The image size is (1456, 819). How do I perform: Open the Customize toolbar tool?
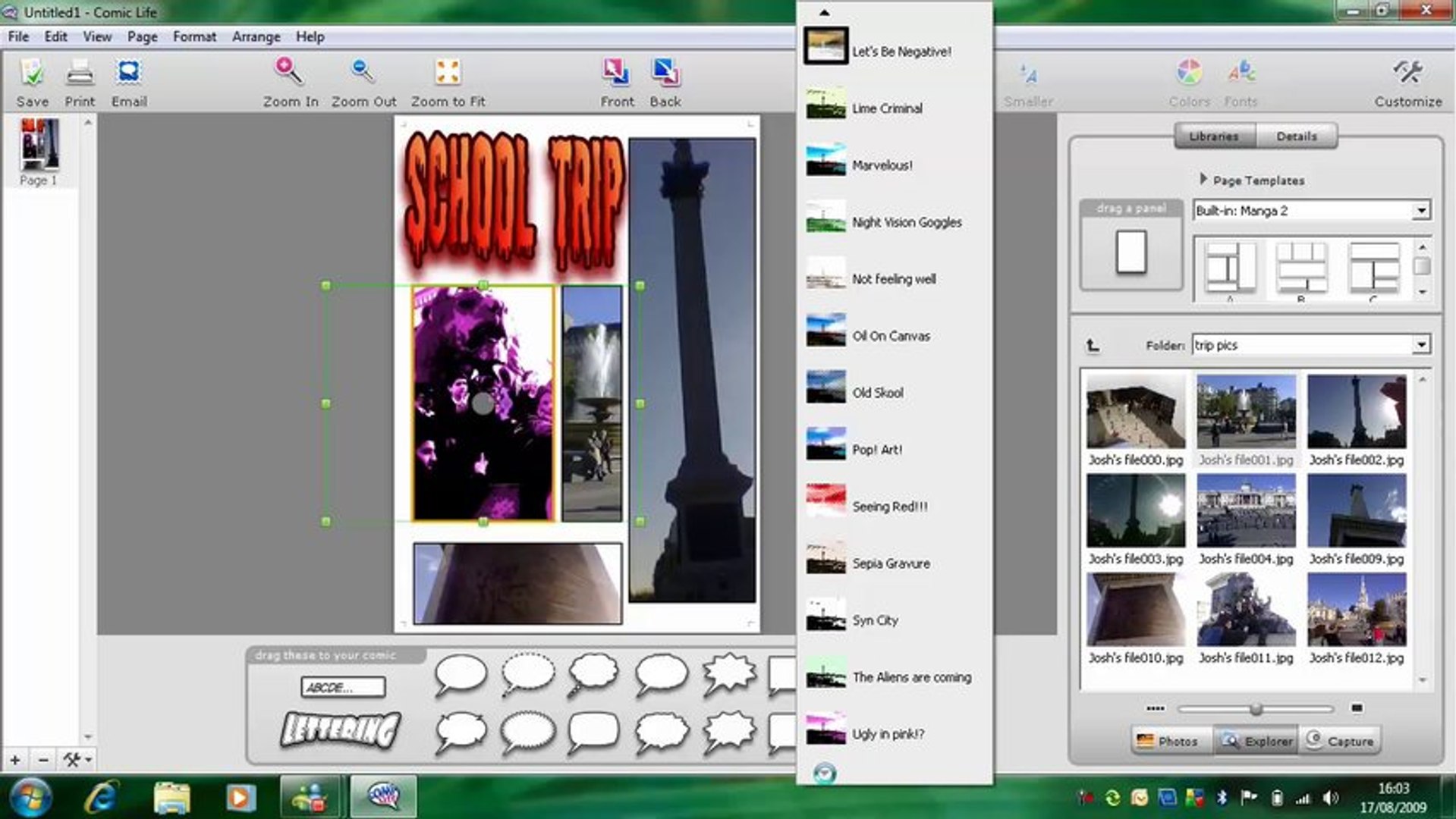[1407, 74]
